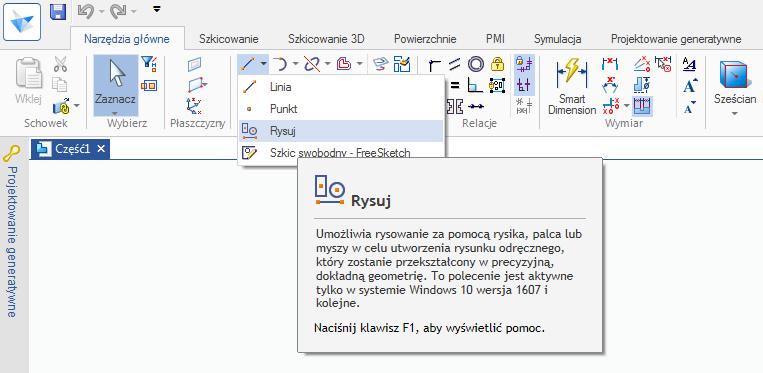Toggle the highlighted dimension icon in Wymiar
This screenshot has height=373, width=763.
click(643, 106)
